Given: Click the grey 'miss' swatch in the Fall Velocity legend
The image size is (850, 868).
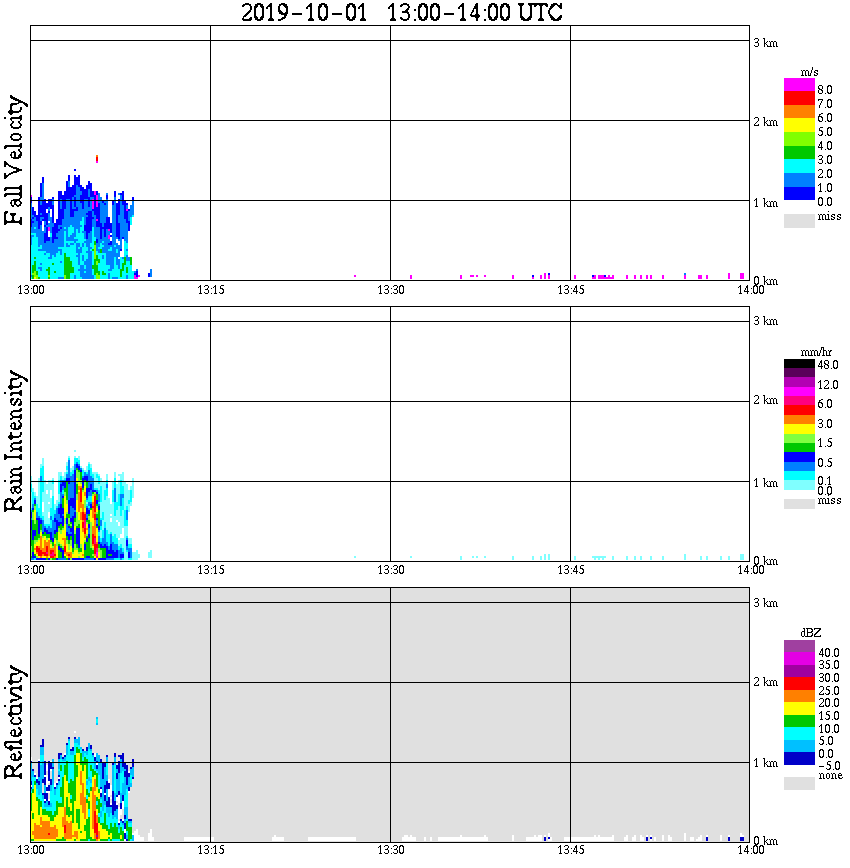Looking at the screenshot, I should click(x=799, y=221).
